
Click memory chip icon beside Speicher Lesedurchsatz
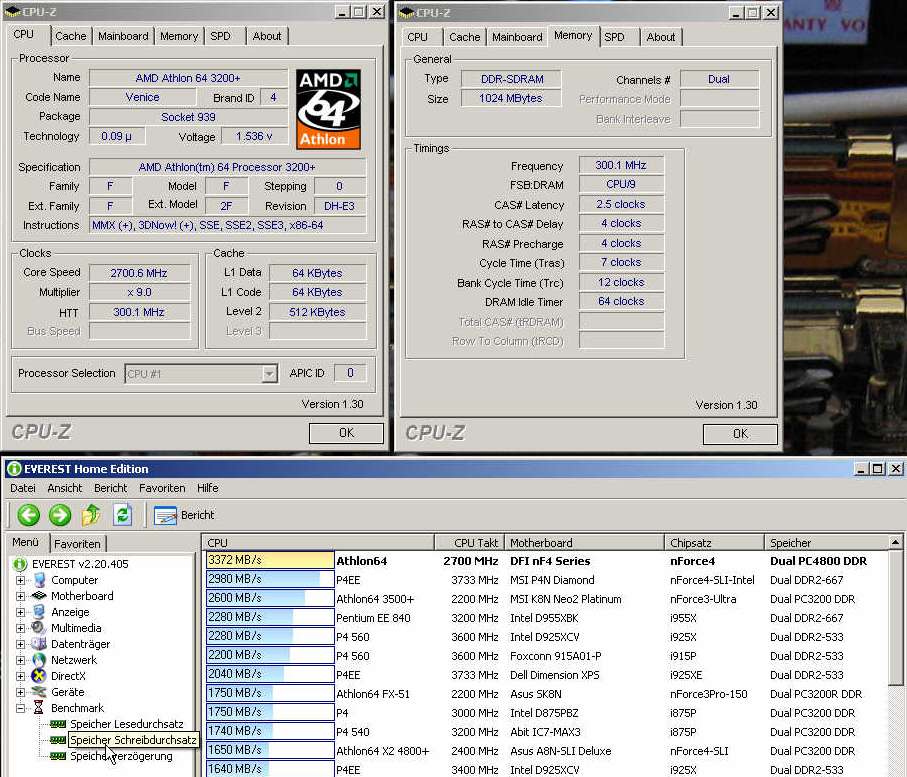tap(58, 724)
